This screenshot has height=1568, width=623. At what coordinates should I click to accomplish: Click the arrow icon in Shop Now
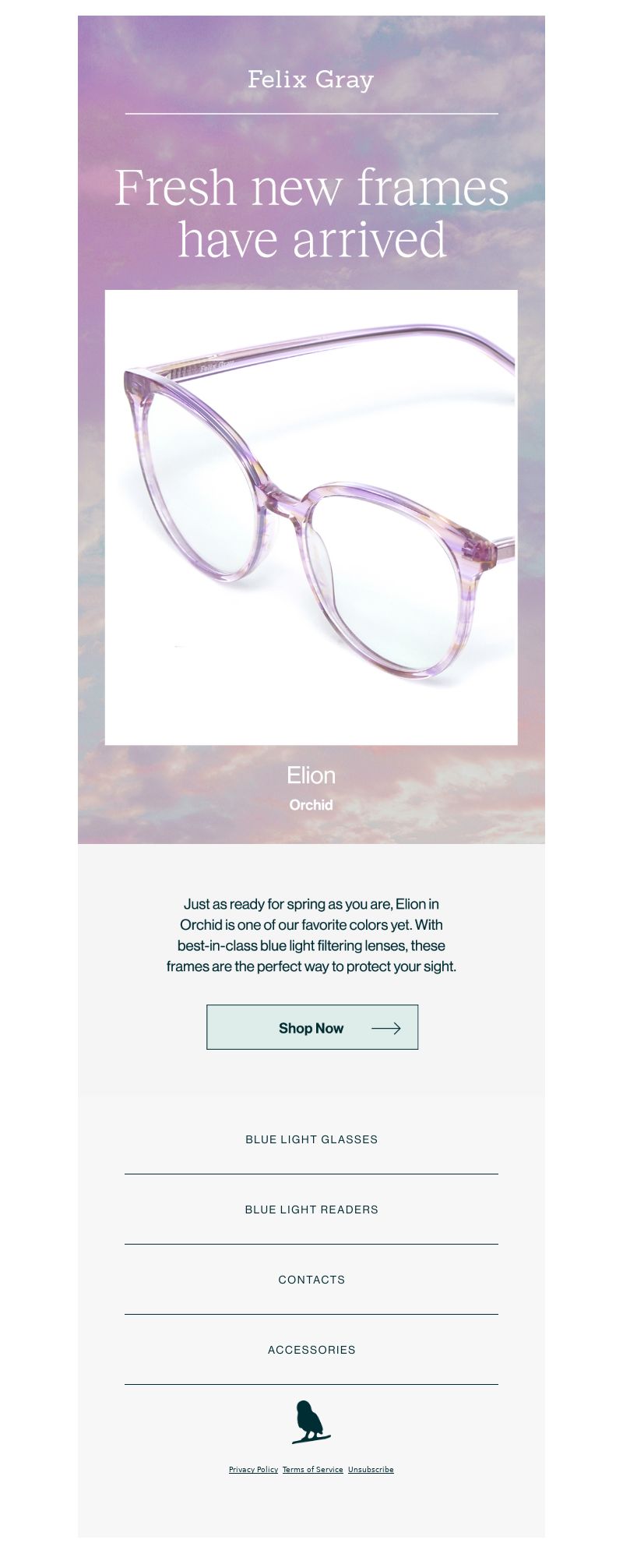point(386,1028)
